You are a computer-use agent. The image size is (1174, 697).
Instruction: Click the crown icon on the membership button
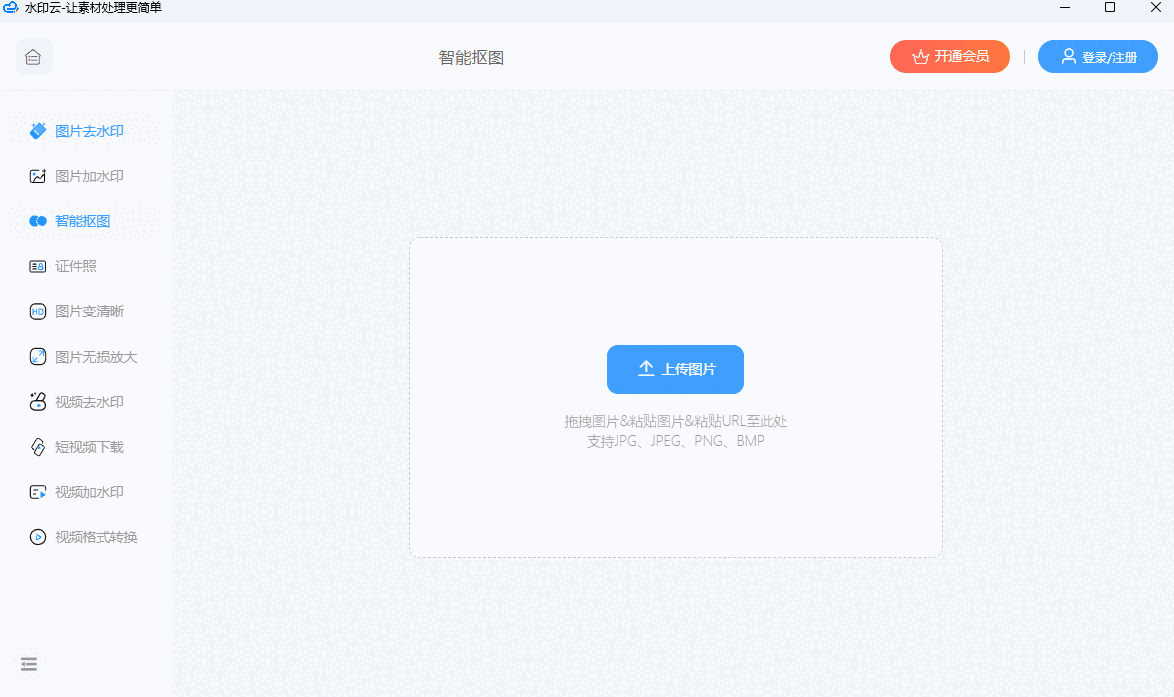tap(918, 56)
